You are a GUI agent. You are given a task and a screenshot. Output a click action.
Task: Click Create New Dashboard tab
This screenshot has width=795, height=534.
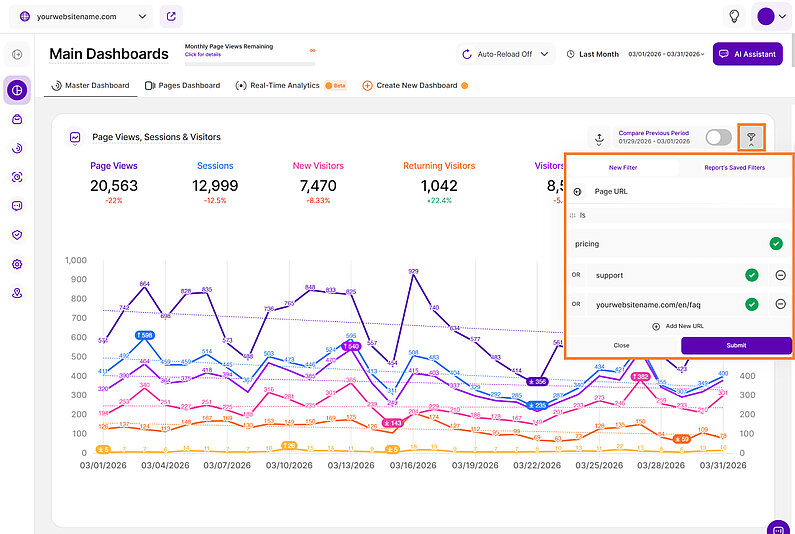click(x=415, y=86)
